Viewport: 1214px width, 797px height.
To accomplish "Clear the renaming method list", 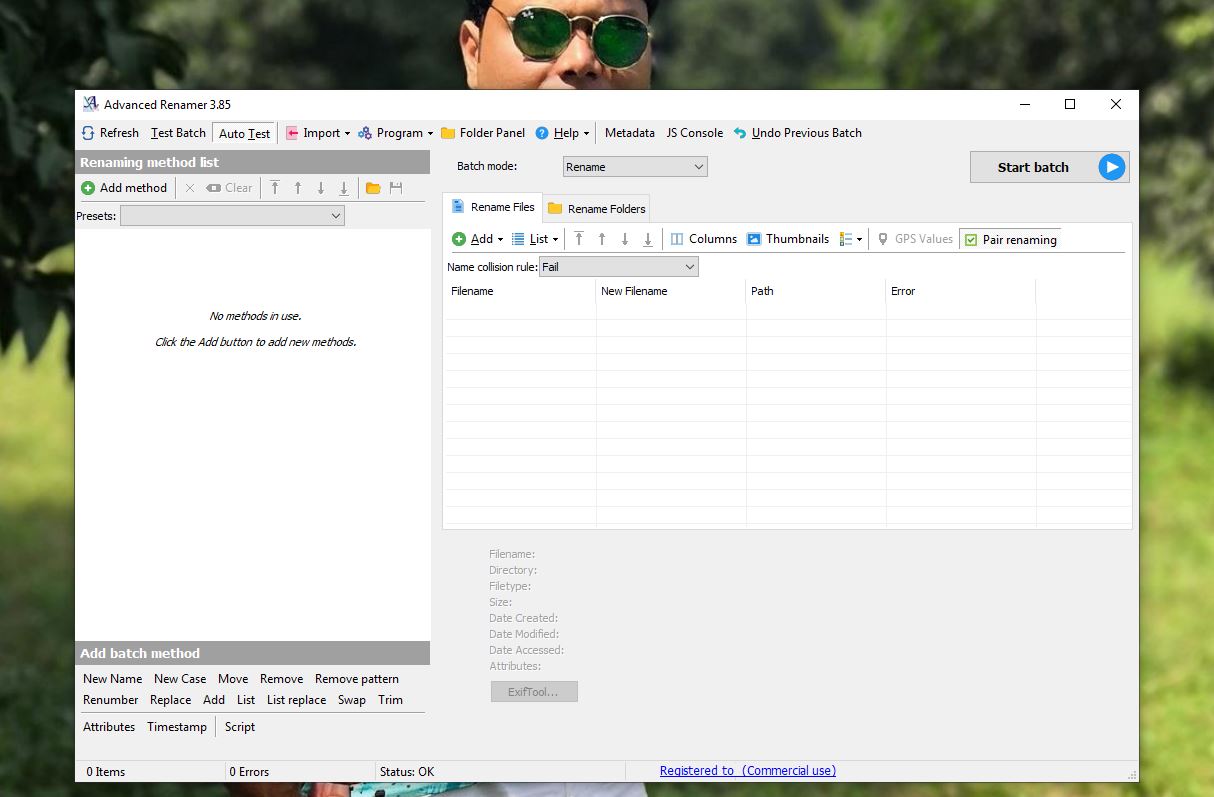I will coord(229,188).
